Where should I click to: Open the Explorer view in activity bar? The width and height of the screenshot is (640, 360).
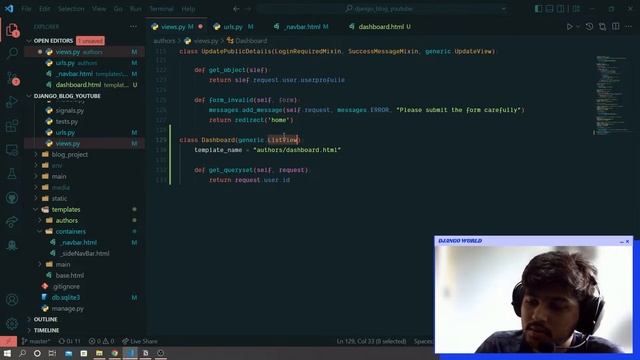(x=12, y=30)
